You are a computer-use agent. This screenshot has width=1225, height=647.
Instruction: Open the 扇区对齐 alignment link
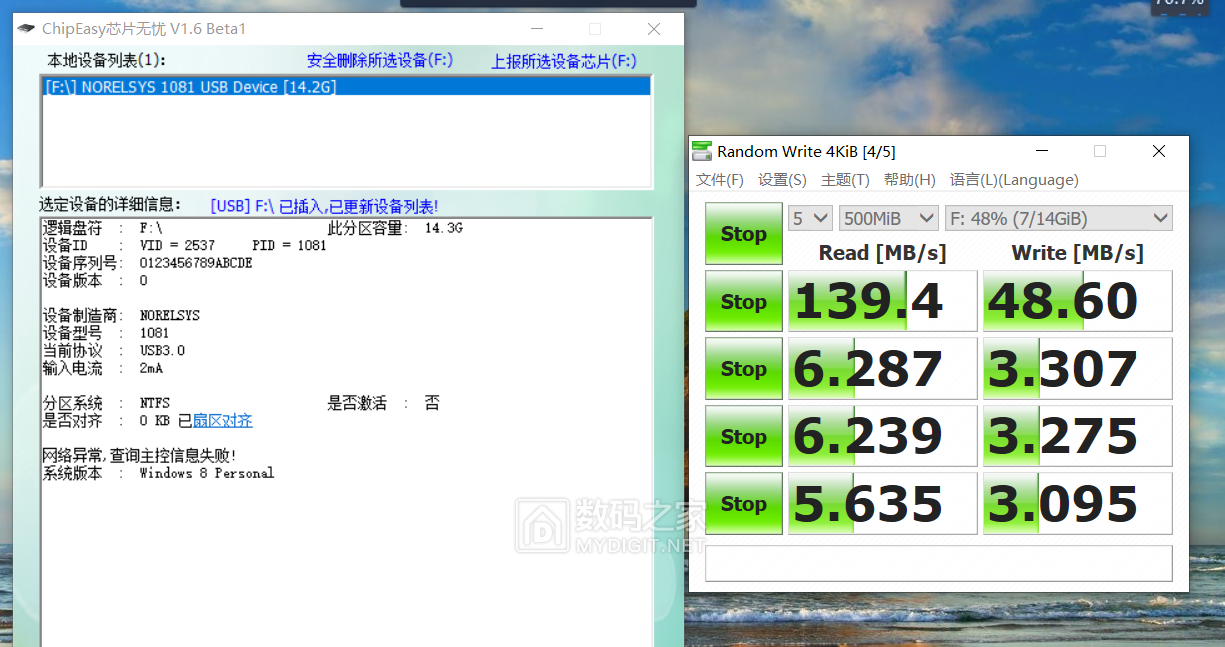(x=222, y=419)
